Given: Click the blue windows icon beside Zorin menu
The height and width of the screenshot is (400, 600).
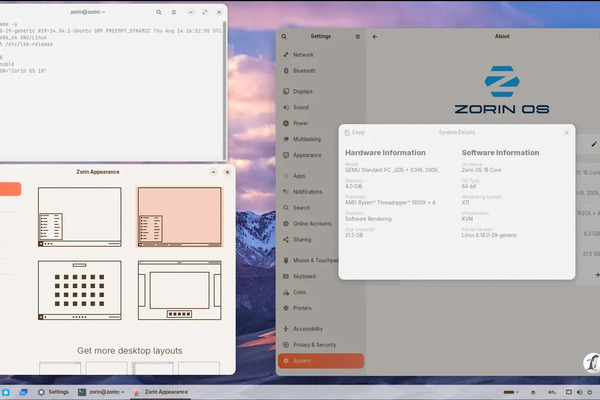Looking at the screenshot, I should point(23,392).
